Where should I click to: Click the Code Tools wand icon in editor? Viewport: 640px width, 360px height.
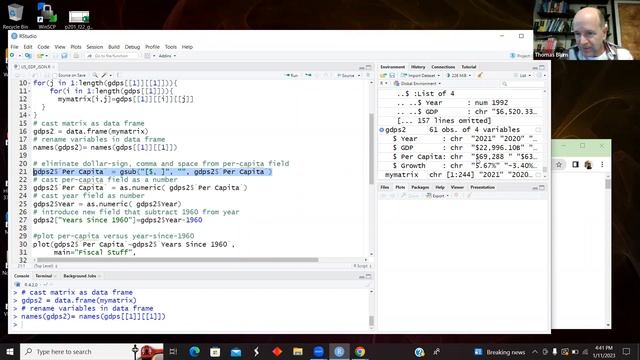coord(104,75)
